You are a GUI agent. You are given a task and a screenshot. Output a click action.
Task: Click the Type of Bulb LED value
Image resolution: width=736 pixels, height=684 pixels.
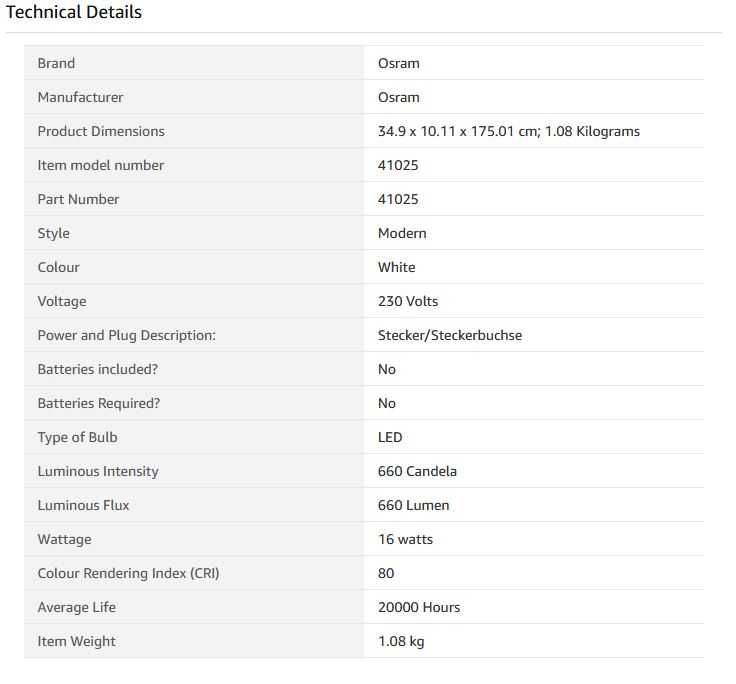tap(390, 437)
